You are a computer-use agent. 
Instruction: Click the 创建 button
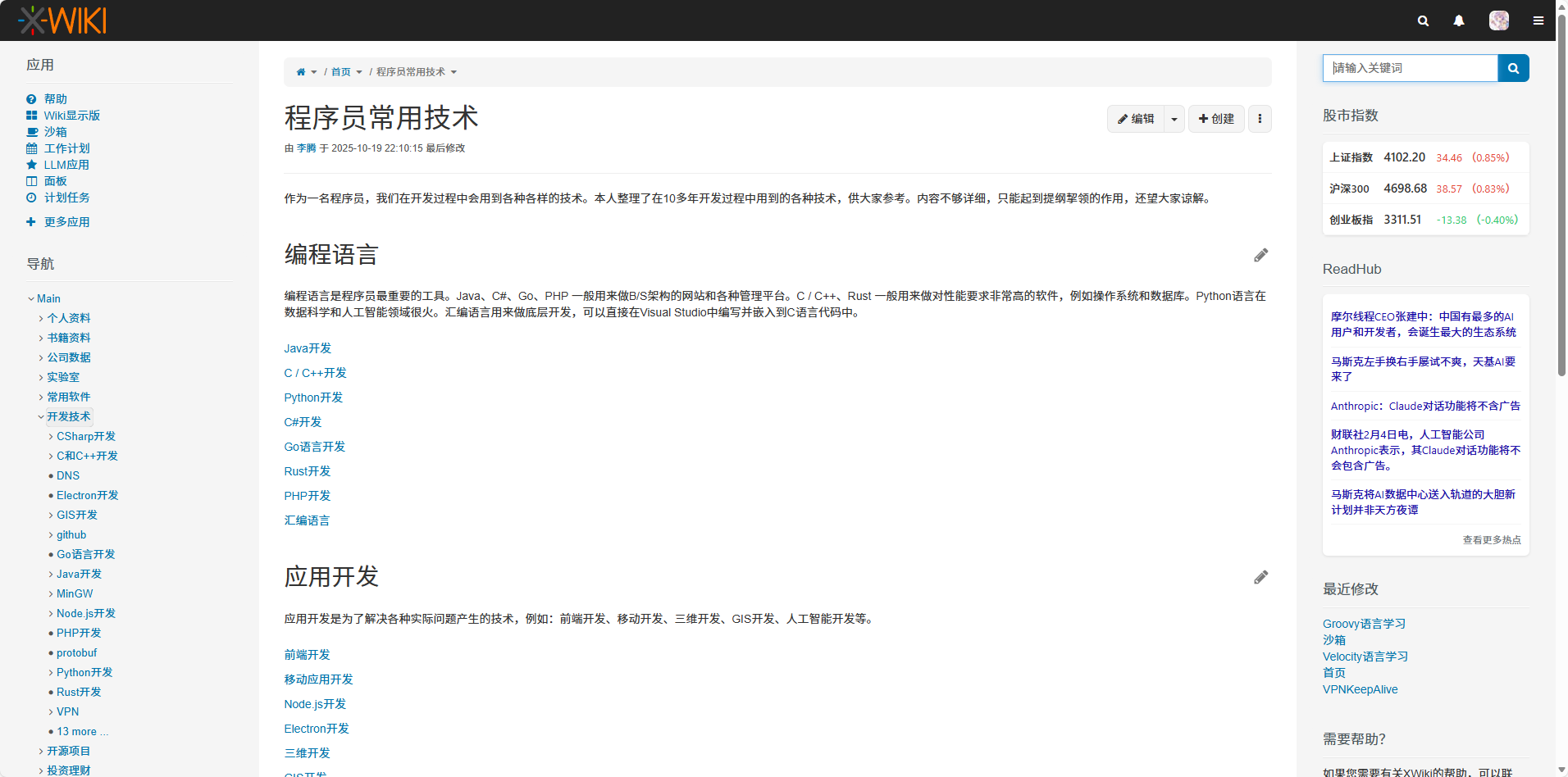coord(1216,119)
